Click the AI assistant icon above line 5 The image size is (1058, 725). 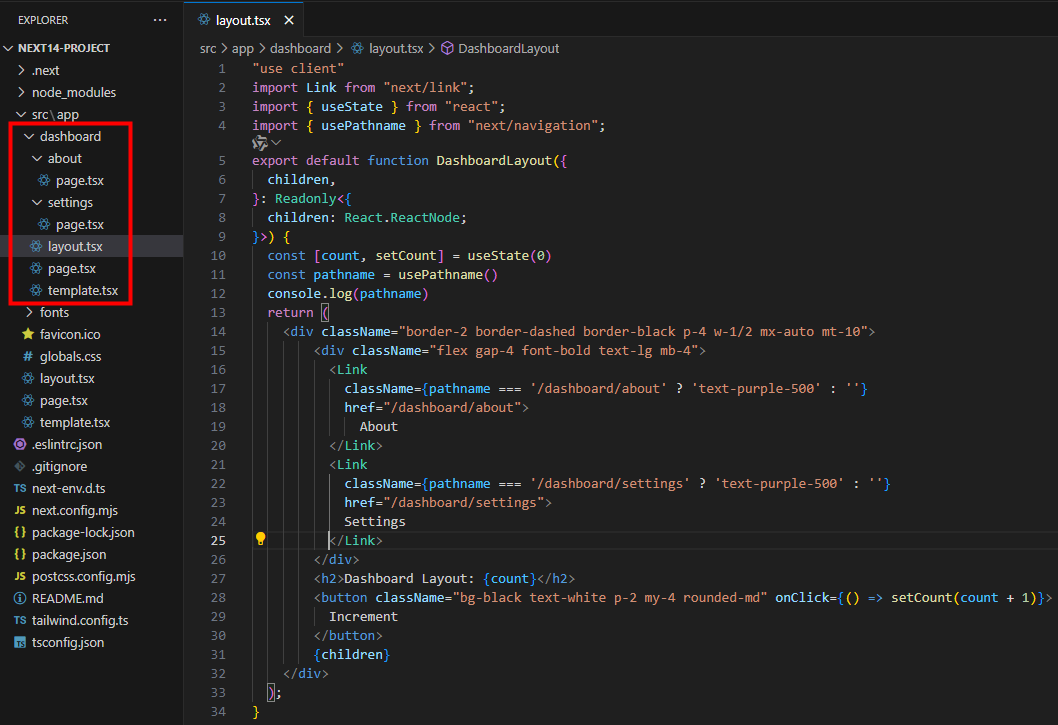260,142
